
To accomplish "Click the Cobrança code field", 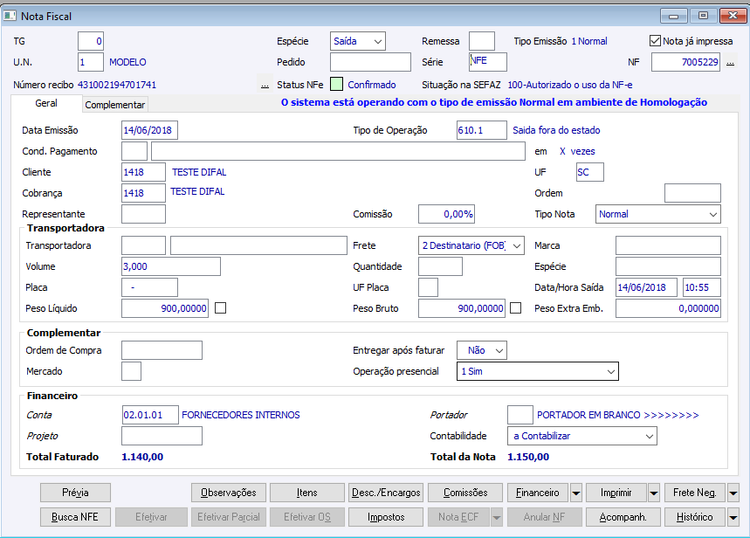I will pos(143,193).
